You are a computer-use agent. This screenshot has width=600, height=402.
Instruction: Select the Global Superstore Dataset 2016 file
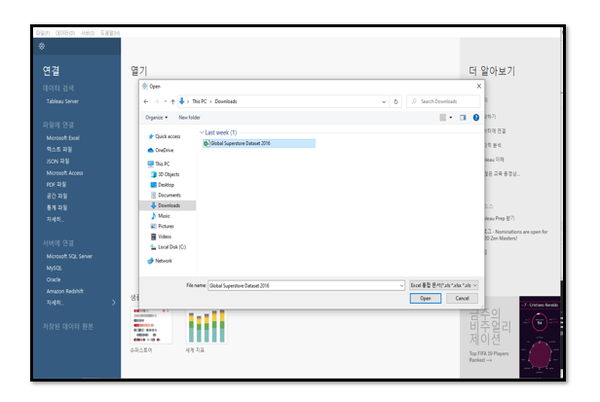click(259, 143)
